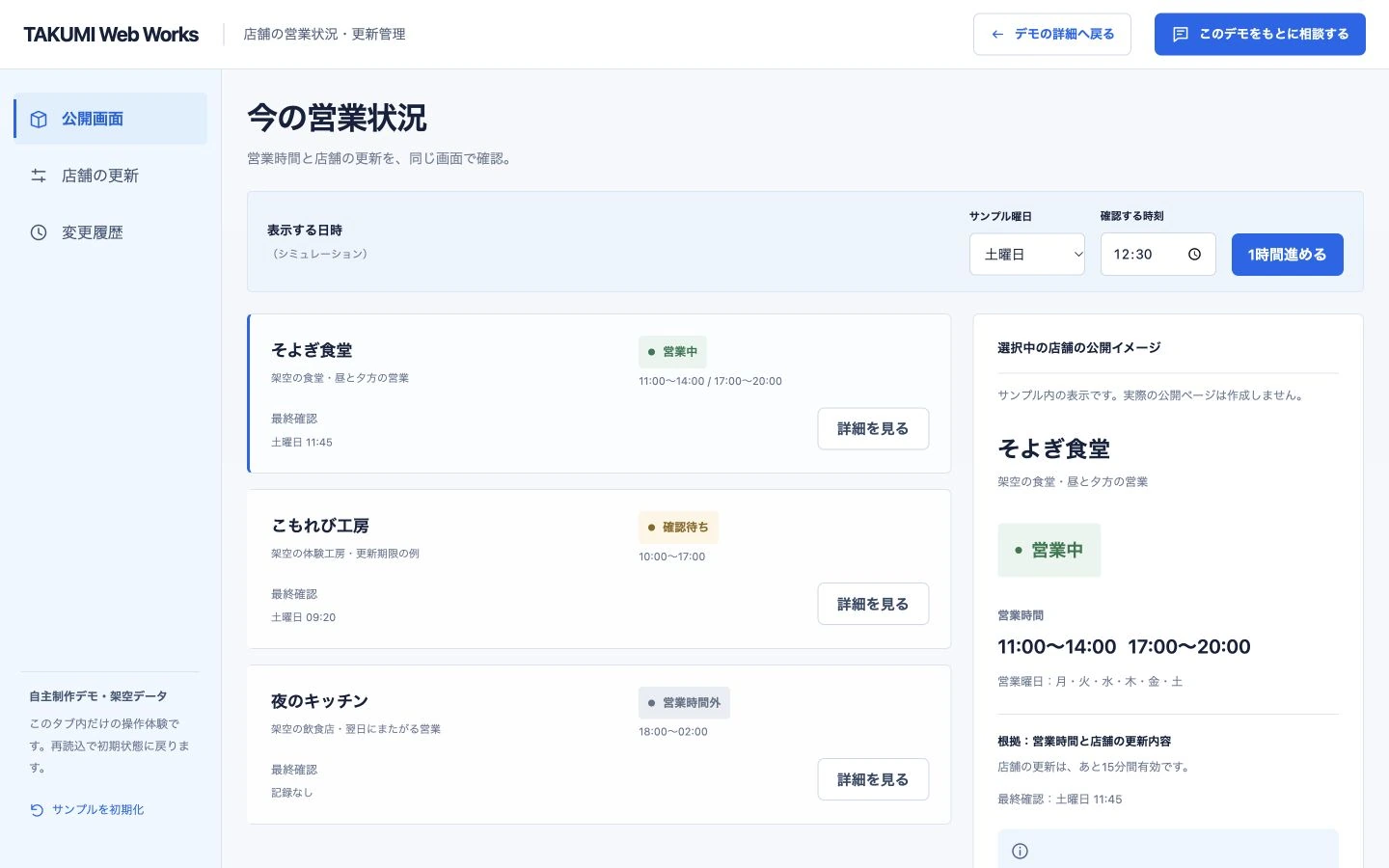Click the 営業中 badge on the そよぎ食堂 card
Viewport: 1389px width, 868px height.
tap(672, 352)
